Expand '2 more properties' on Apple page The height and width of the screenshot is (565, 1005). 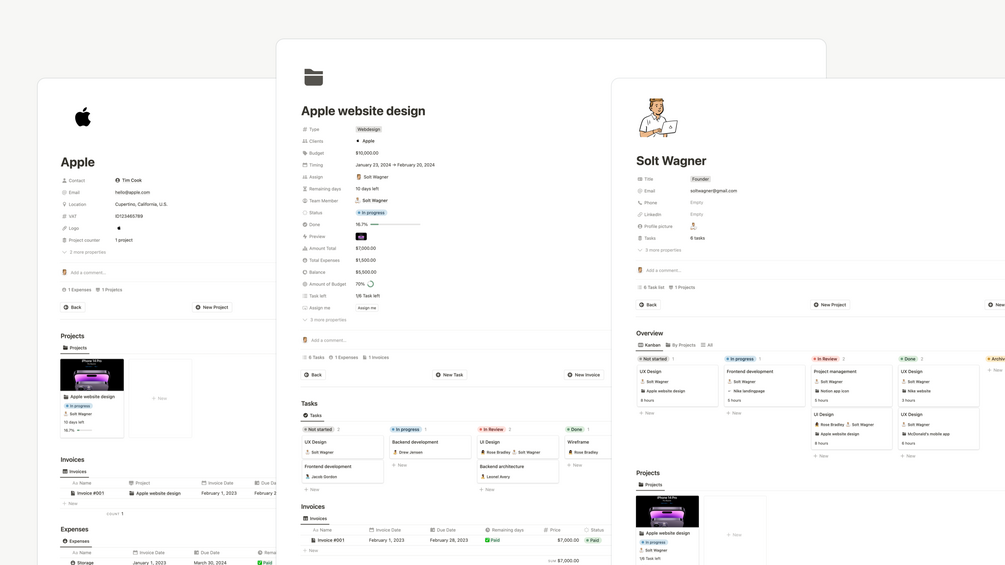coord(84,252)
